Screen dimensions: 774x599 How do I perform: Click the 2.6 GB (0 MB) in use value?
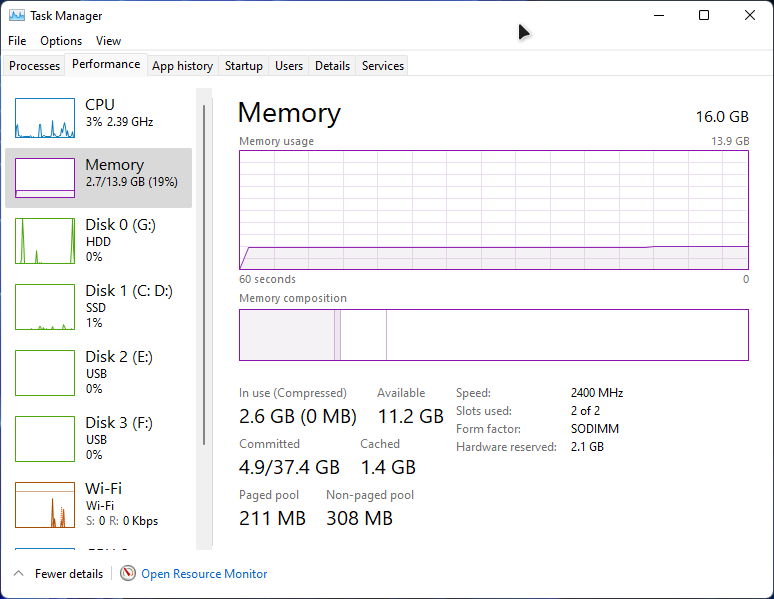(298, 416)
